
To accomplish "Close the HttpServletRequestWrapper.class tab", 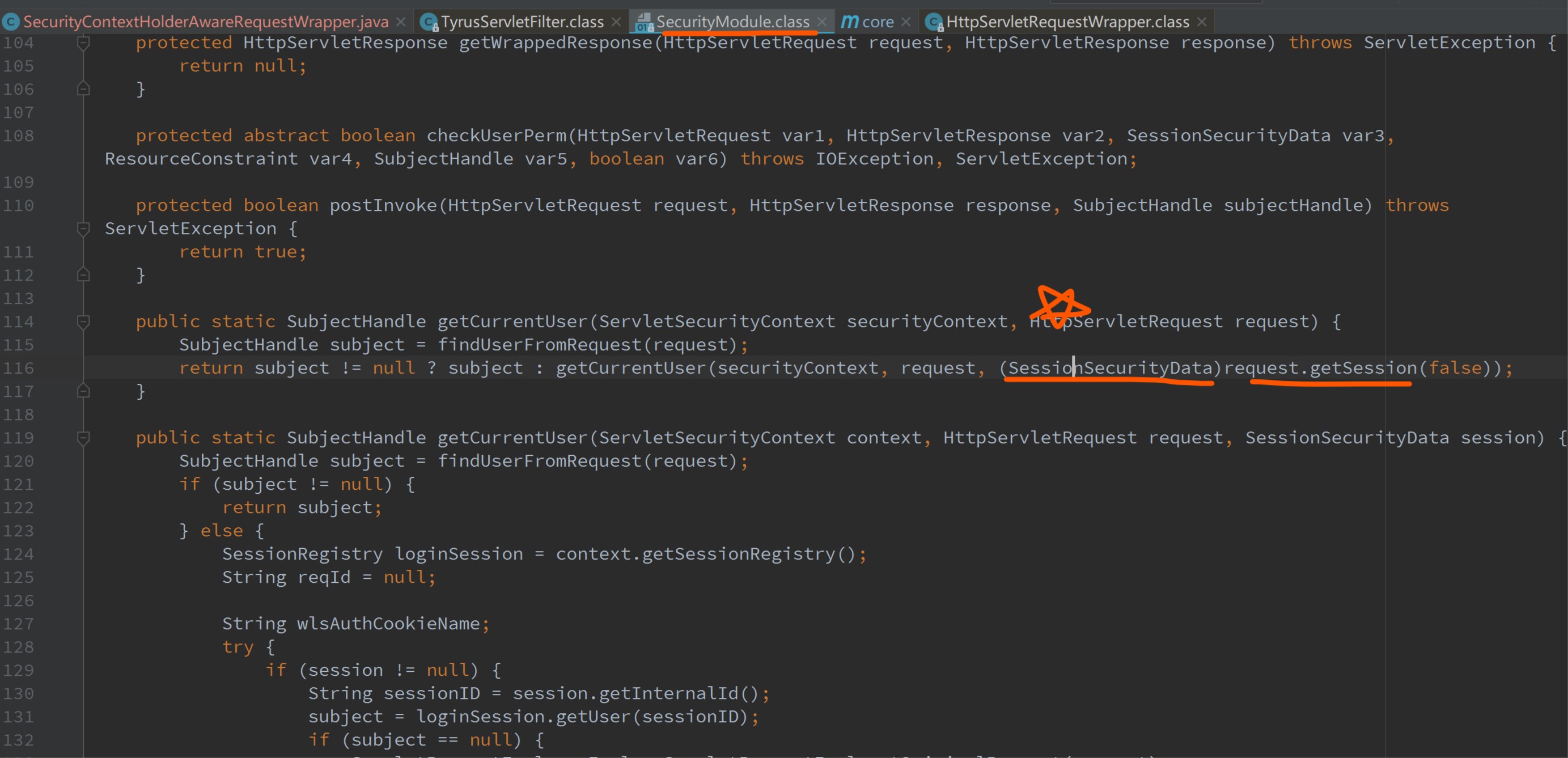I will [x=1202, y=23].
